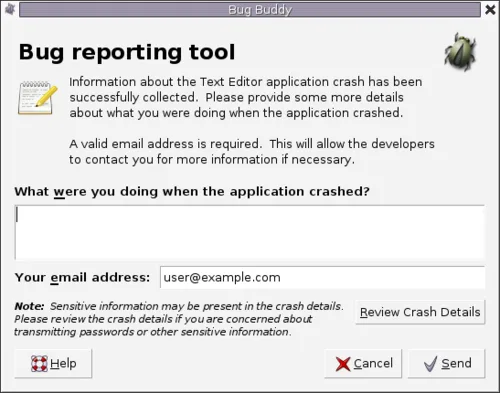
Task: Click the Send button
Action: point(446,363)
